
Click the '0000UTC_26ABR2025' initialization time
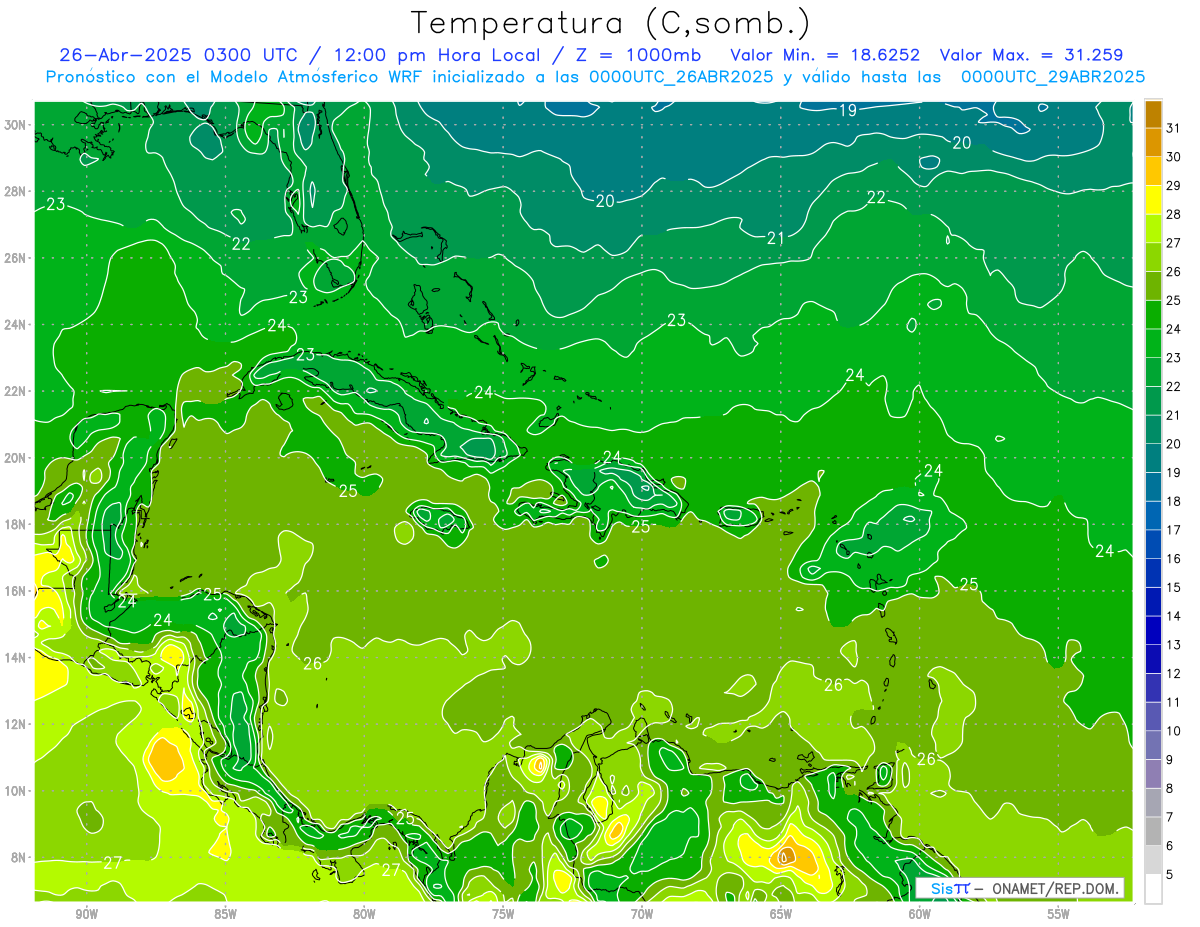681,77
